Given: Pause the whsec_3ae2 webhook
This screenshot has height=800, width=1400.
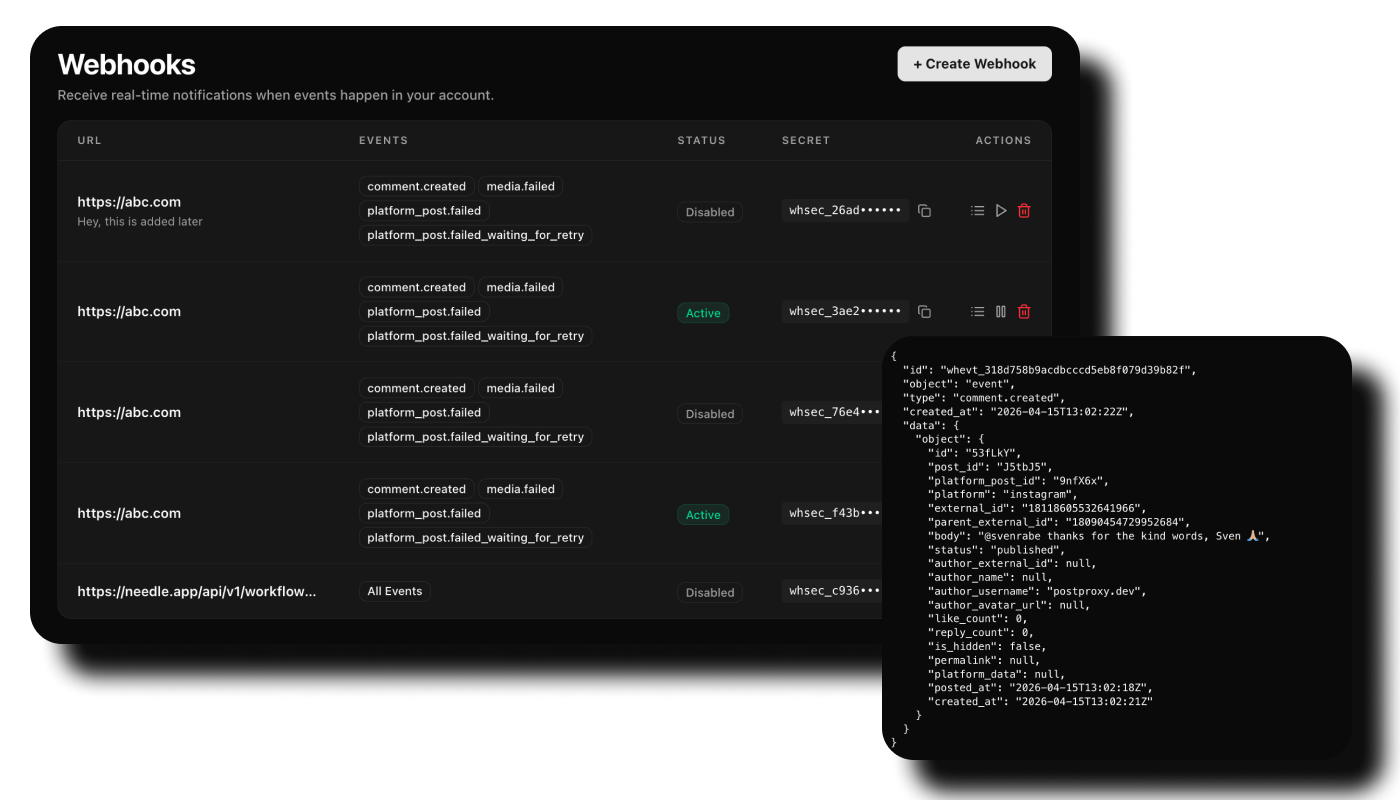Looking at the screenshot, I should [1001, 312].
